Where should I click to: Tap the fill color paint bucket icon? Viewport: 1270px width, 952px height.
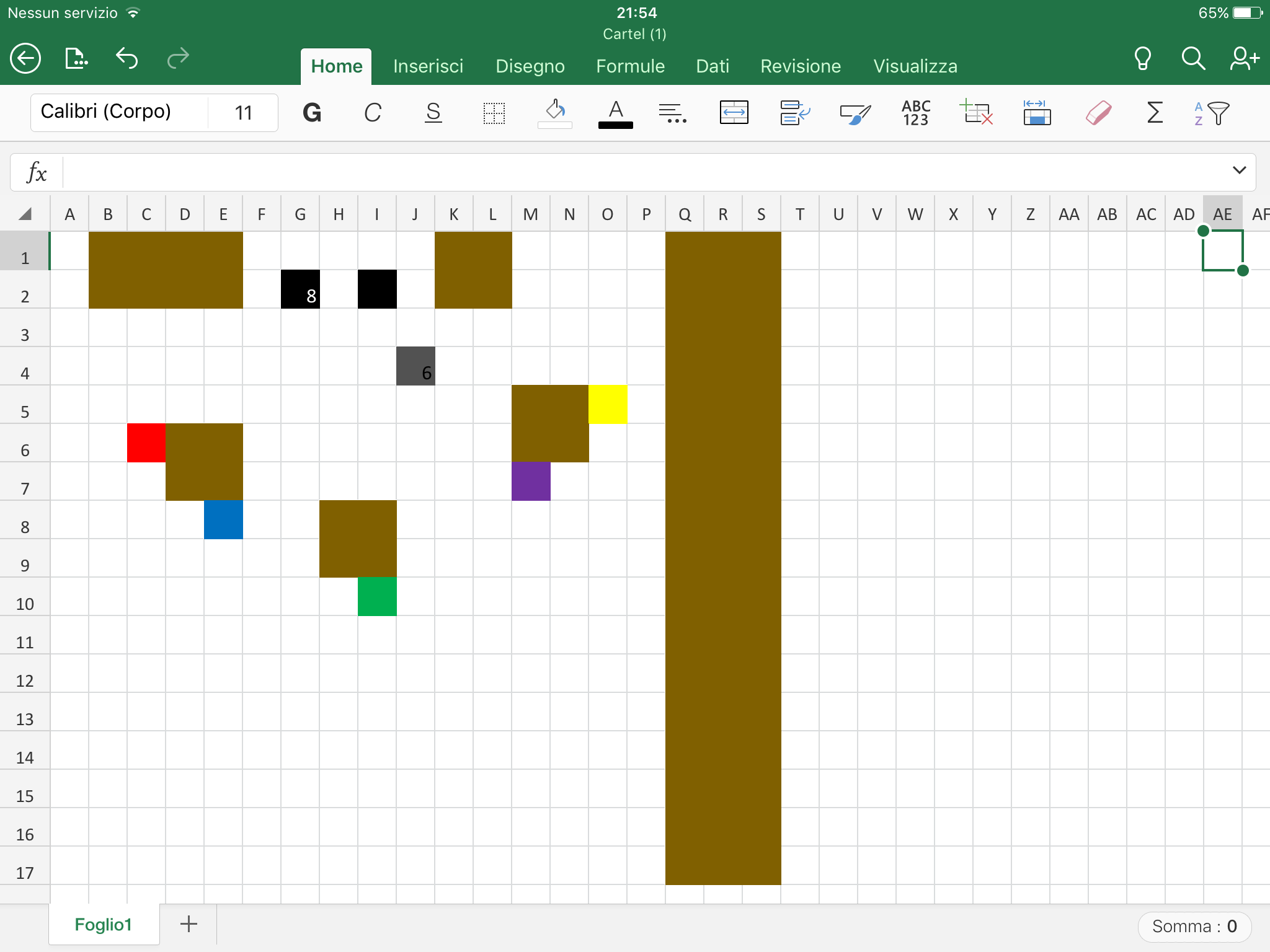(x=554, y=113)
